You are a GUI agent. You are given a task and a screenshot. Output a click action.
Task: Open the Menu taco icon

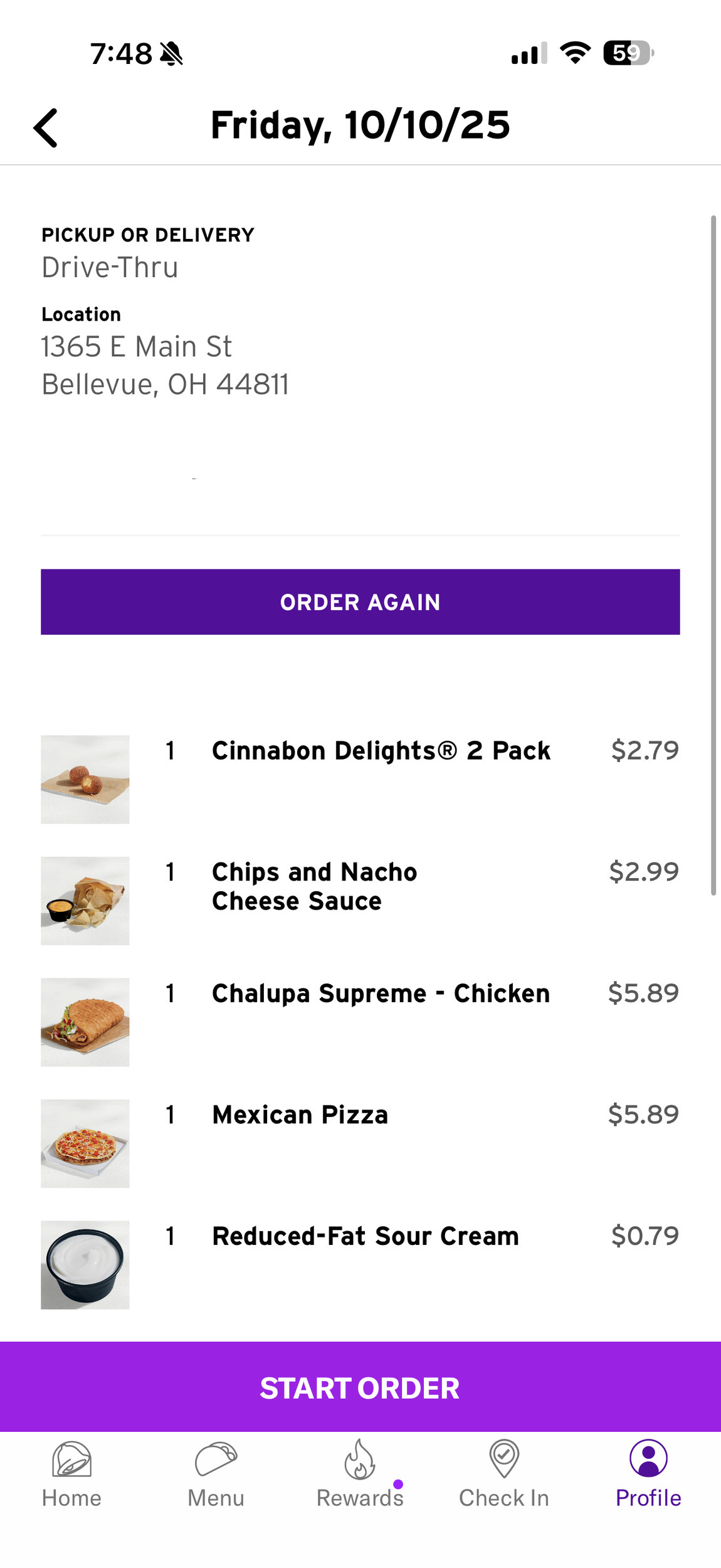[216, 1459]
